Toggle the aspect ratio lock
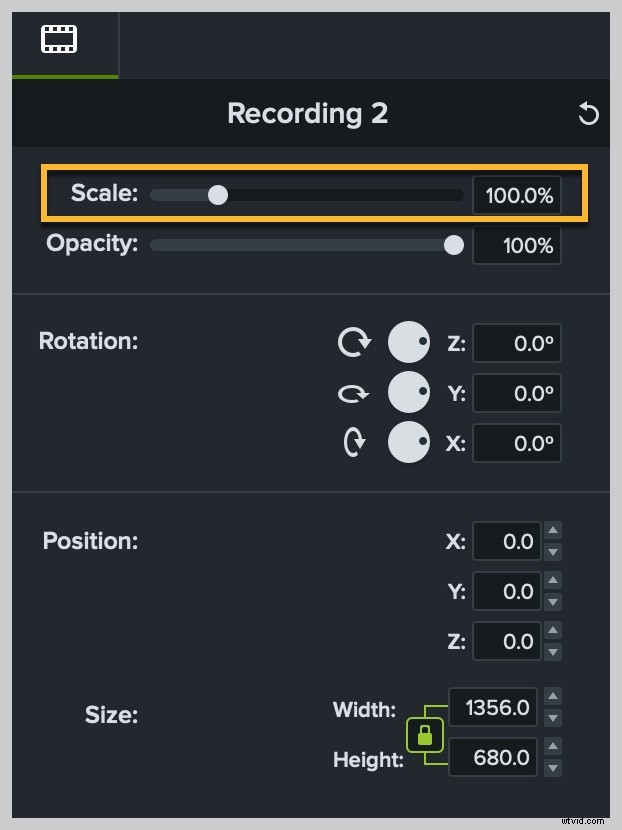The image size is (622, 830). click(x=424, y=733)
